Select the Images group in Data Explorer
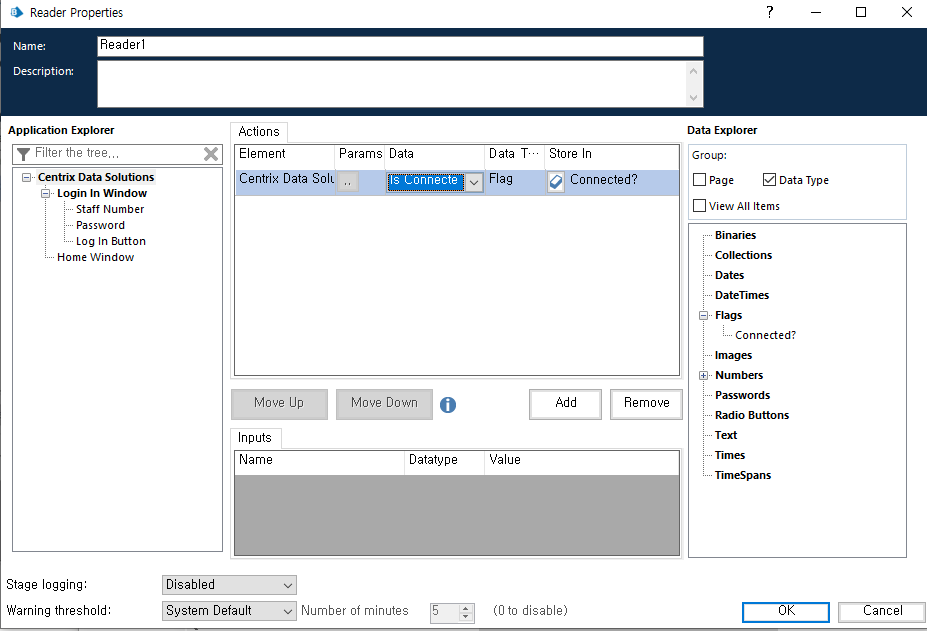 [733, 355]
